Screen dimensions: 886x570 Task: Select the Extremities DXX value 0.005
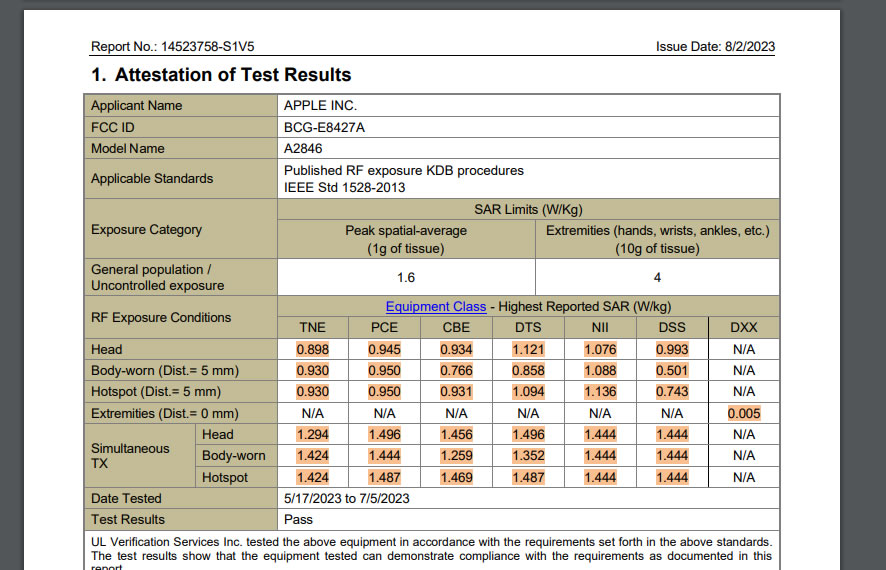[x=743, y=413]
